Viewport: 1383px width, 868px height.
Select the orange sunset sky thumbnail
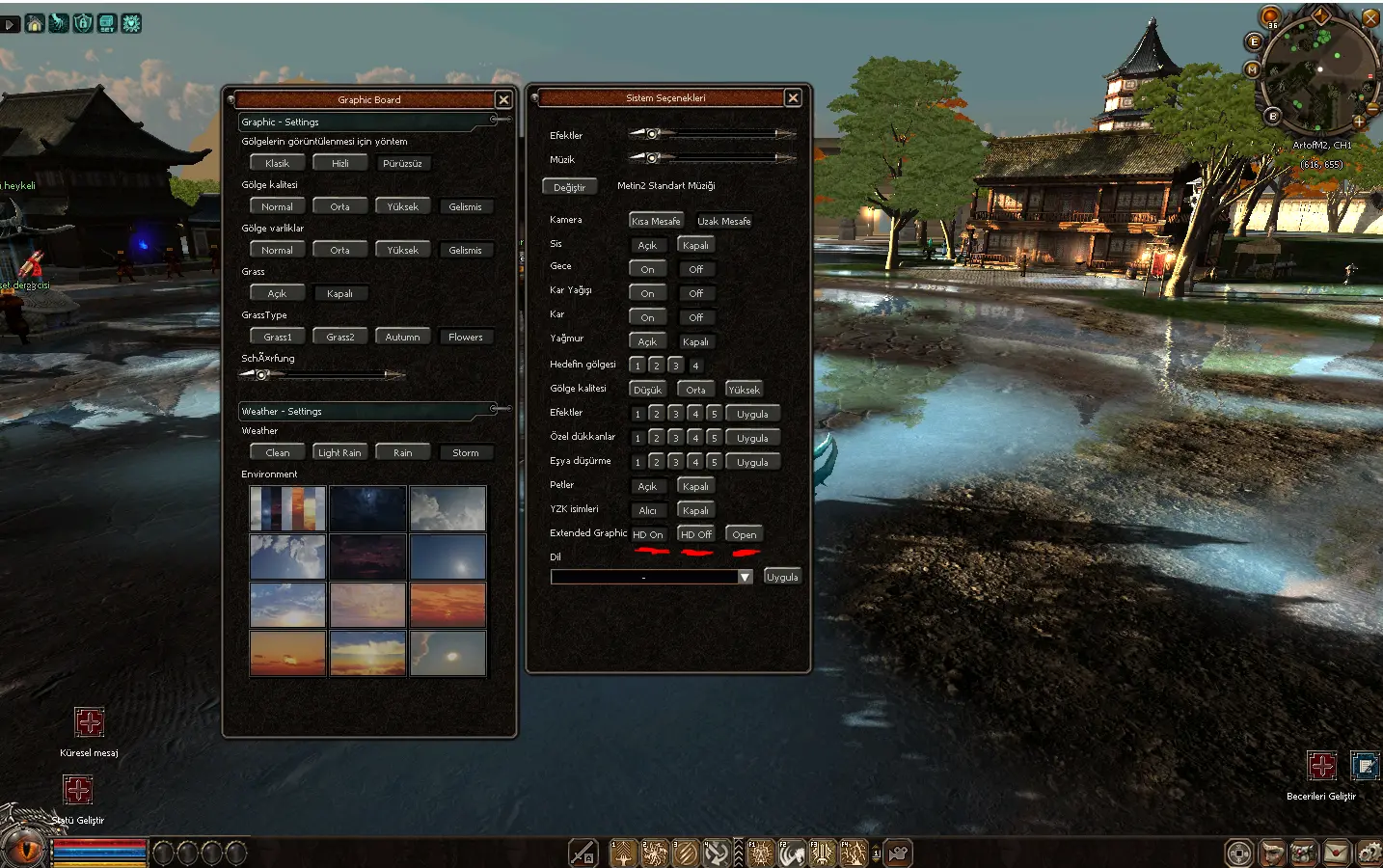[447, 605]
